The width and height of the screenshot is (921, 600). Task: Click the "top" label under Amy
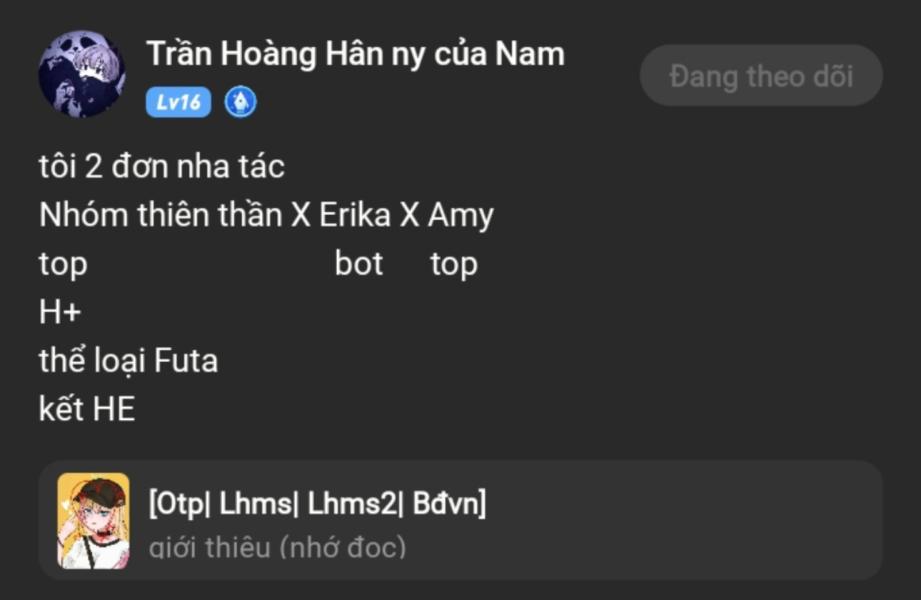click(454, 264)
